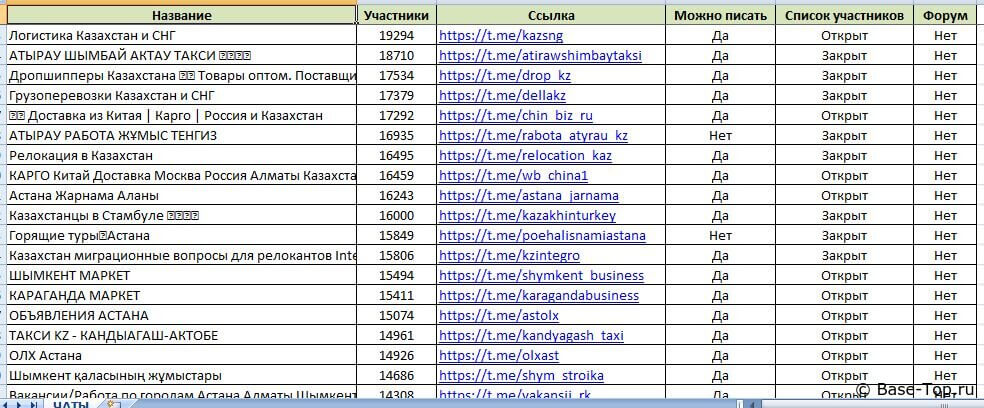
Task: Click the Ссылка column header cell
Action: [x=550, y=16]
